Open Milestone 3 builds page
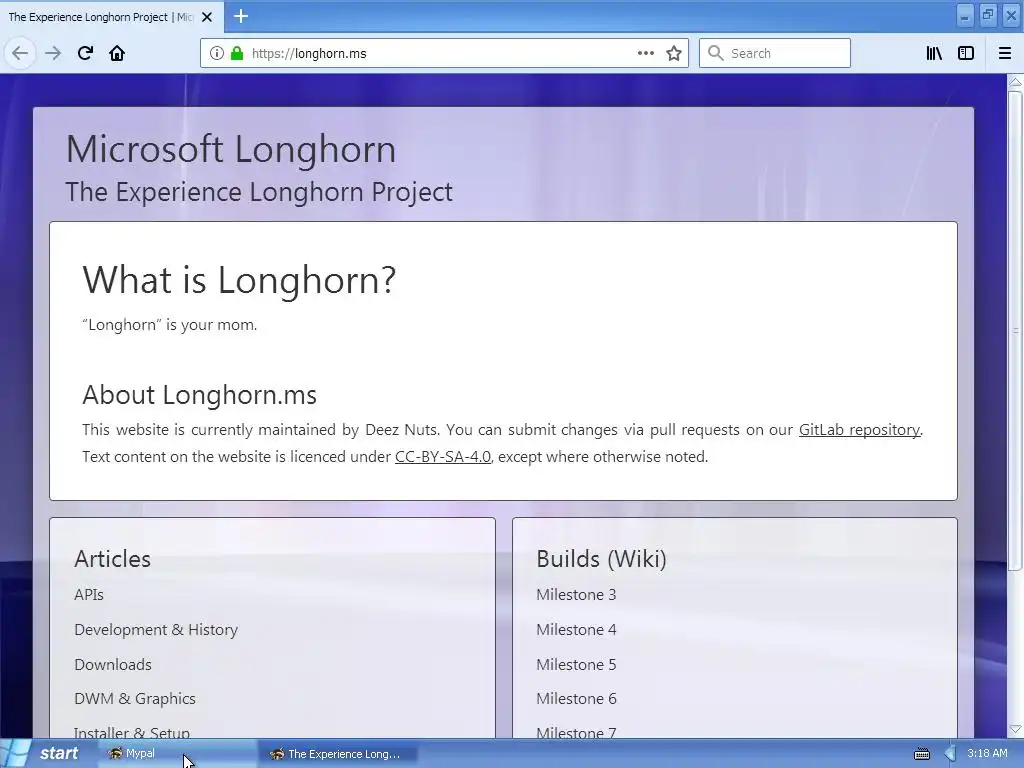The image size is (1024, 768). [576, 594]
